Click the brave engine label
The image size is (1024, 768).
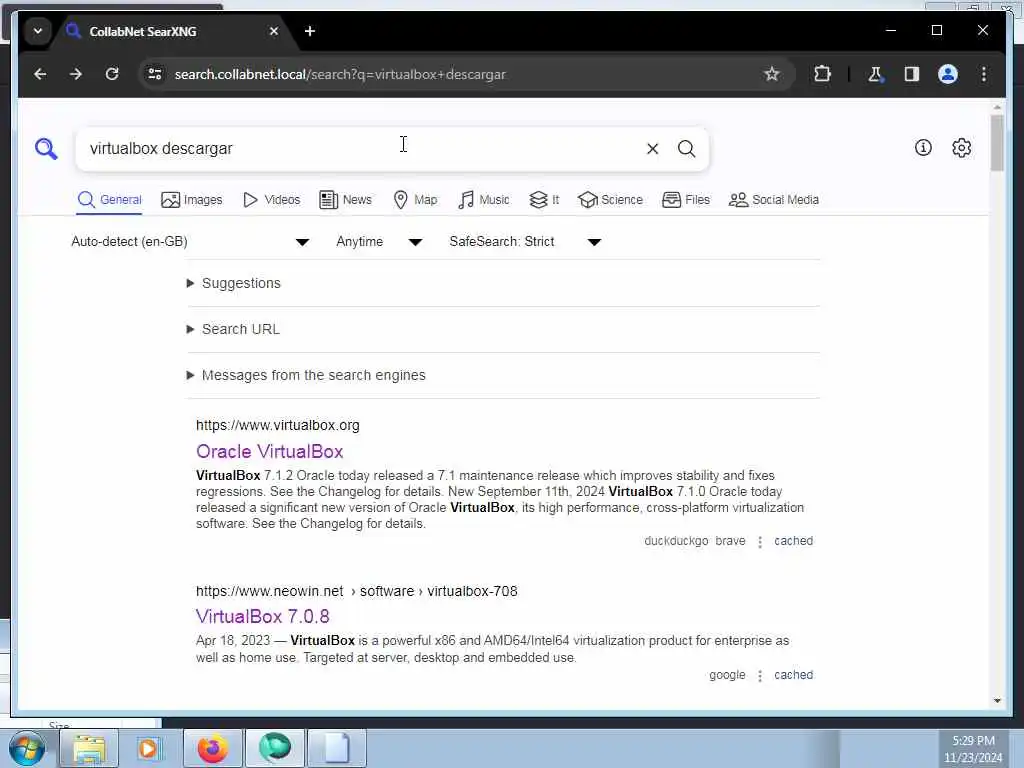click(x=730, y=541)
